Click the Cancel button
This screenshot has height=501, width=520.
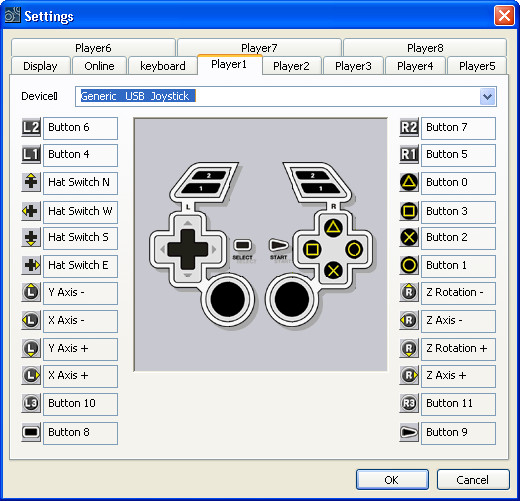click(473, 480)
